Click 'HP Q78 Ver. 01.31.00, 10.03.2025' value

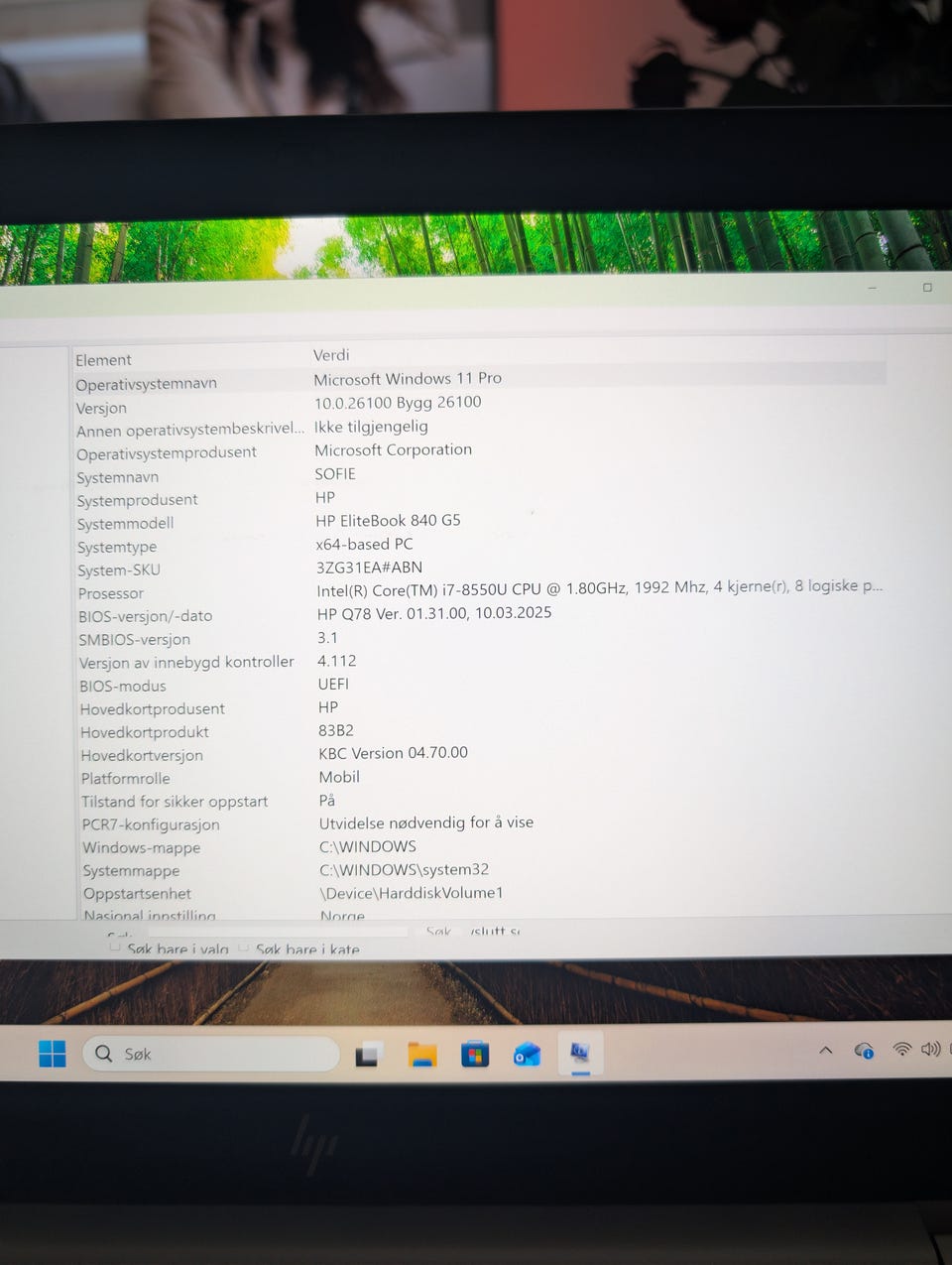(434, 613)
